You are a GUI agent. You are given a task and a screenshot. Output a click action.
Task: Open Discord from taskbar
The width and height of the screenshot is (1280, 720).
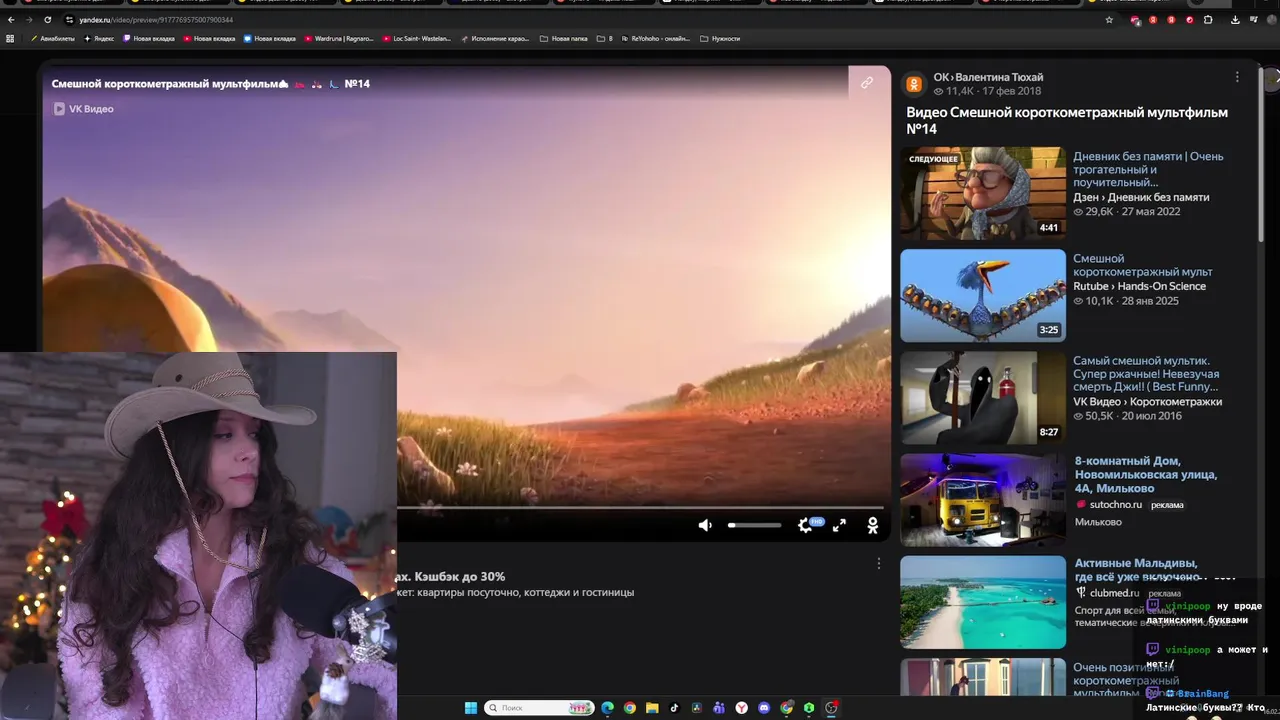tap(764, 708)
